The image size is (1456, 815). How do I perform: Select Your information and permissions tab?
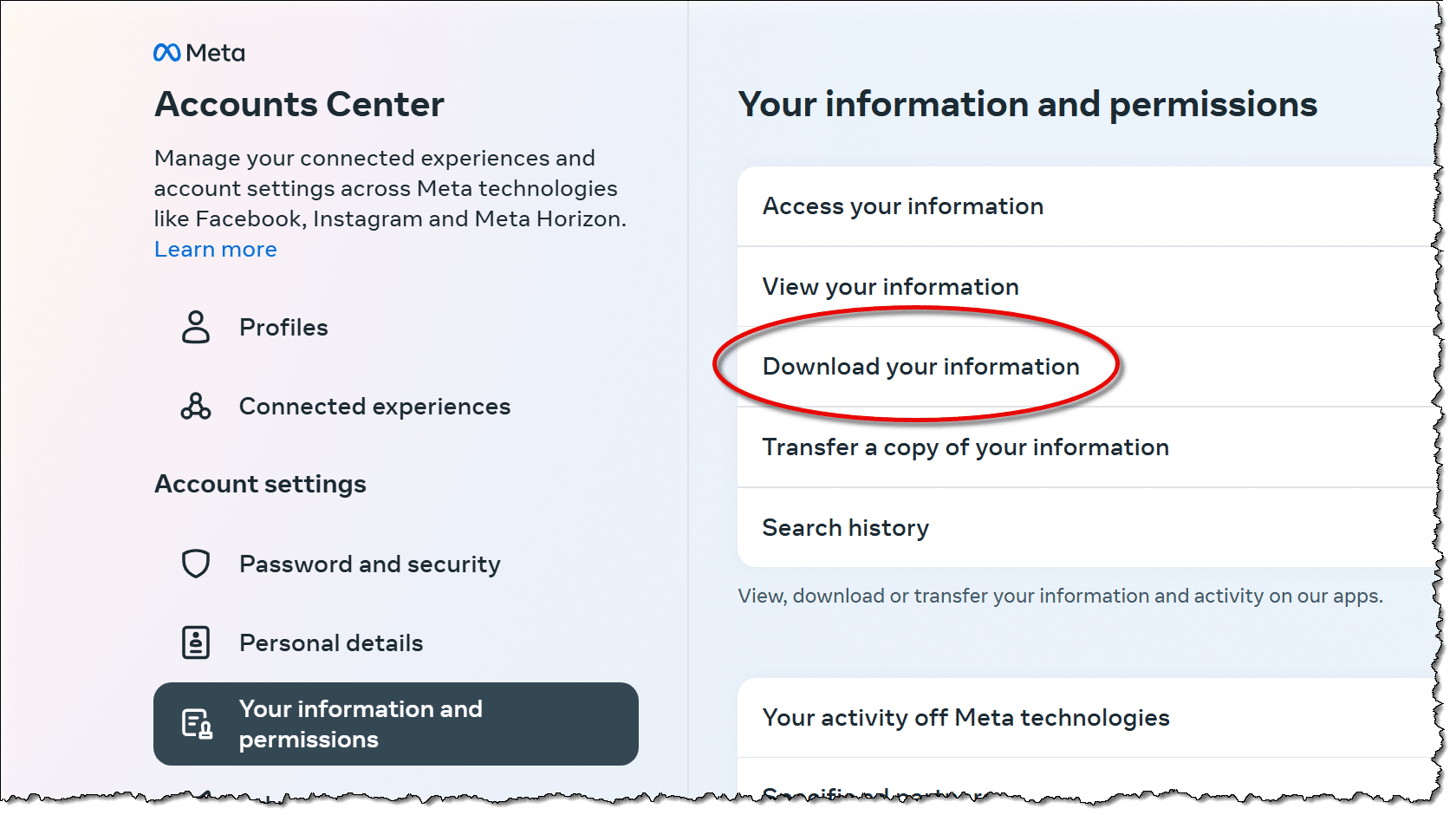(x=396, y=724)
